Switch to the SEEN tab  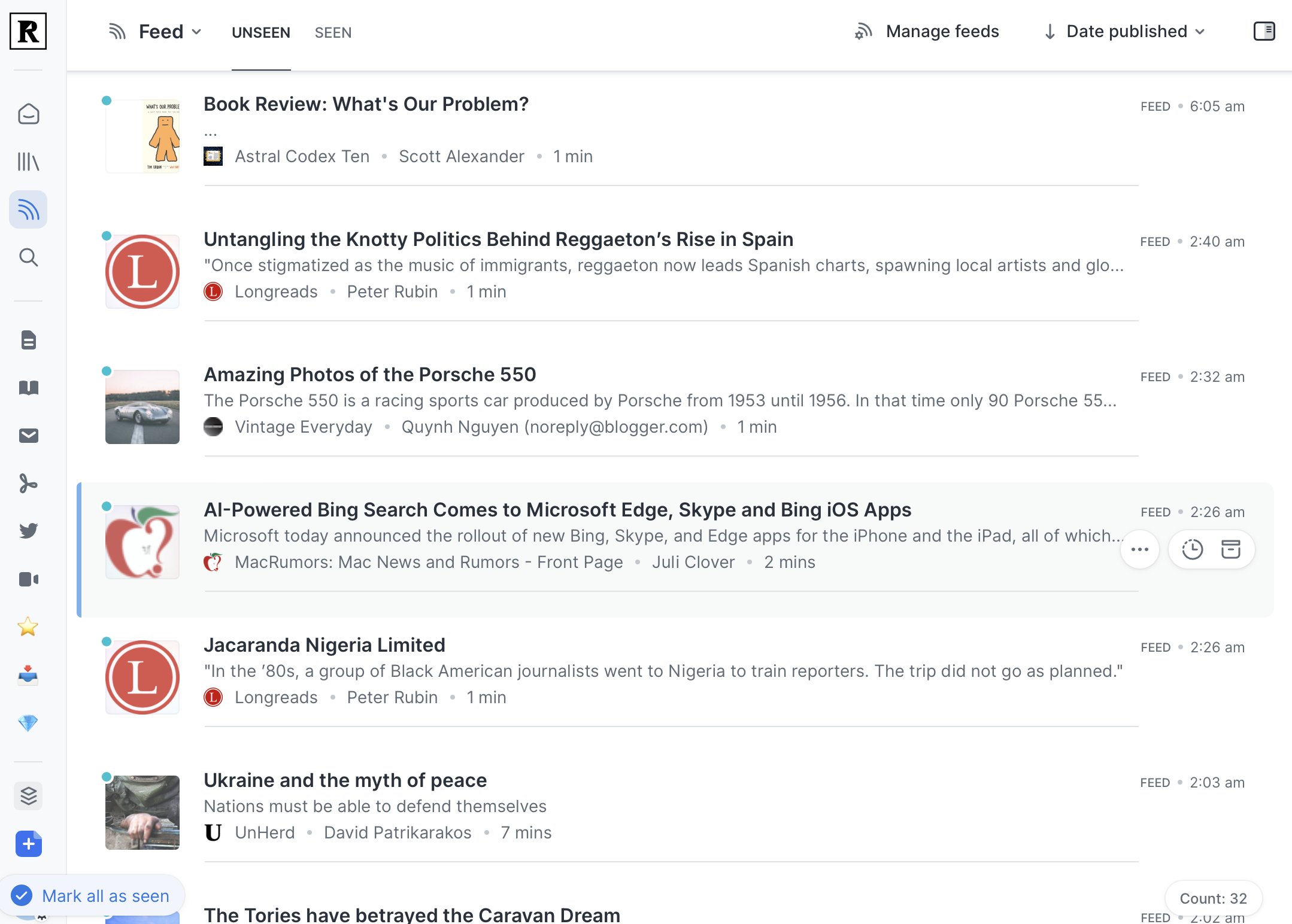coord(333,32)
